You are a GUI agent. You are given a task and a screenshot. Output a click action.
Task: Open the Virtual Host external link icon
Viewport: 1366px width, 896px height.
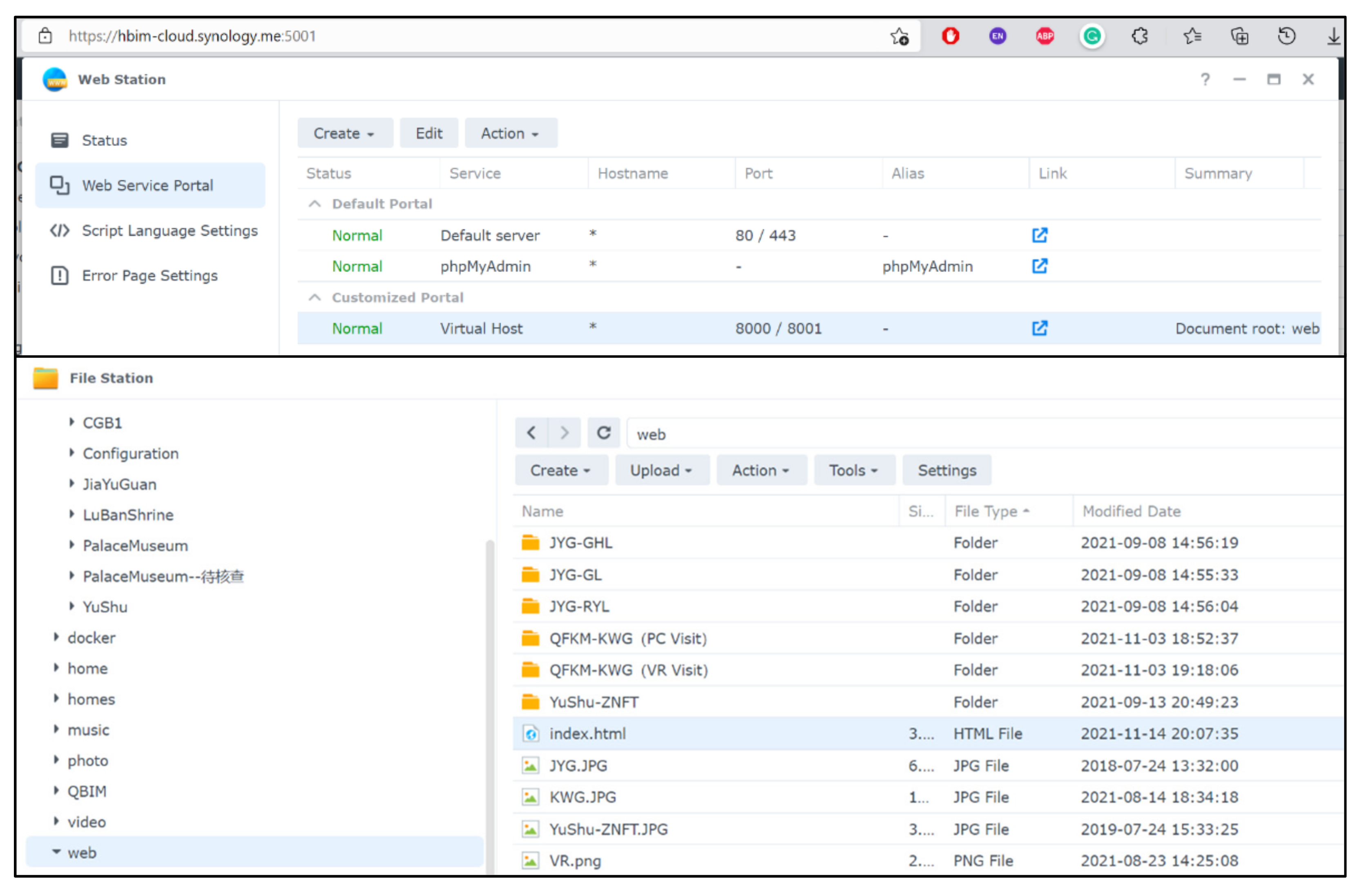point(1040,329)
